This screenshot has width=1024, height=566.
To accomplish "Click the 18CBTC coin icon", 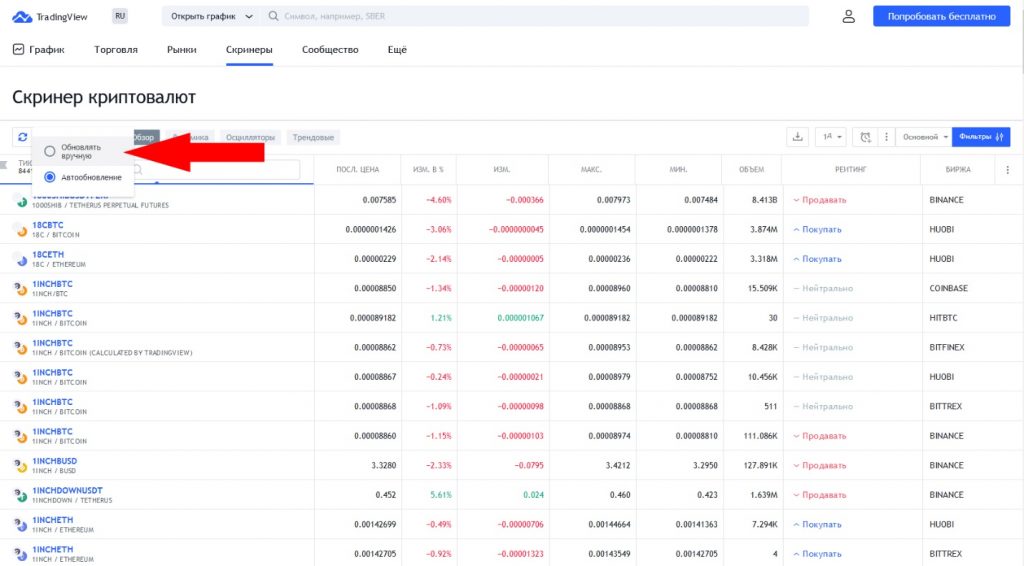I will 21,230.
